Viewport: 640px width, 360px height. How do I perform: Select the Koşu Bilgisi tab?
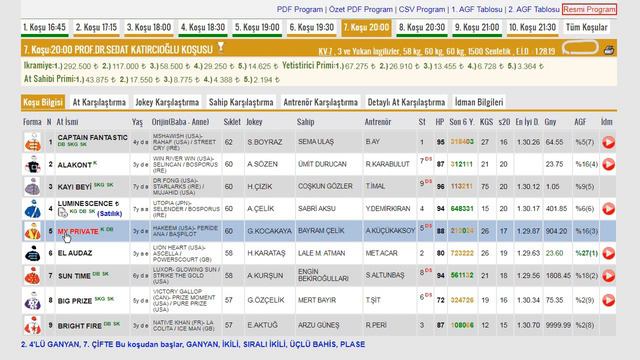coord(43,102)
